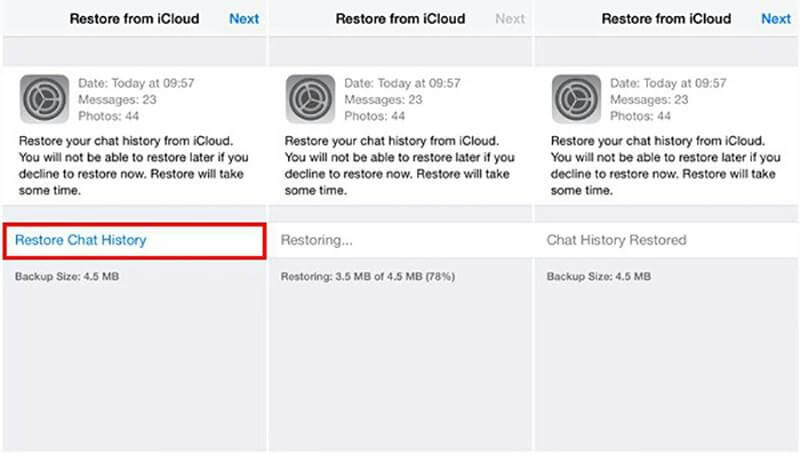Click Photos: 44 in the Restoring screen
The image size is (800, 453).
pyautogui.click(x=374, y=116)
